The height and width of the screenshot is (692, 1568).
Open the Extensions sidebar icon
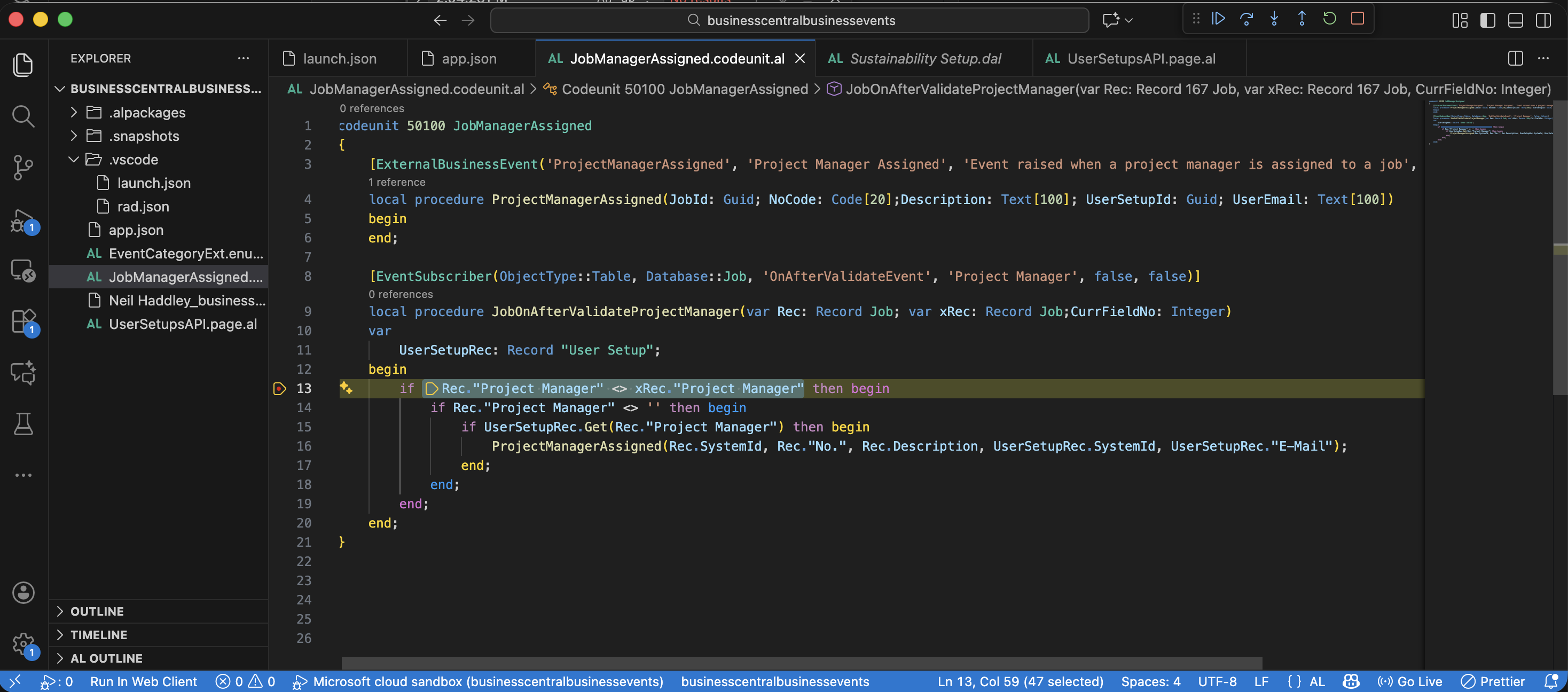coord(23,321)
